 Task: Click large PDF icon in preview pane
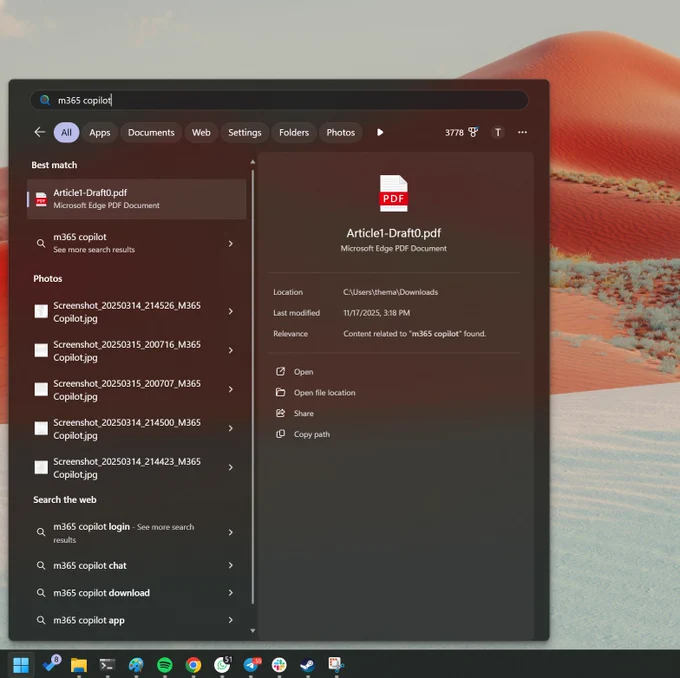393,193
